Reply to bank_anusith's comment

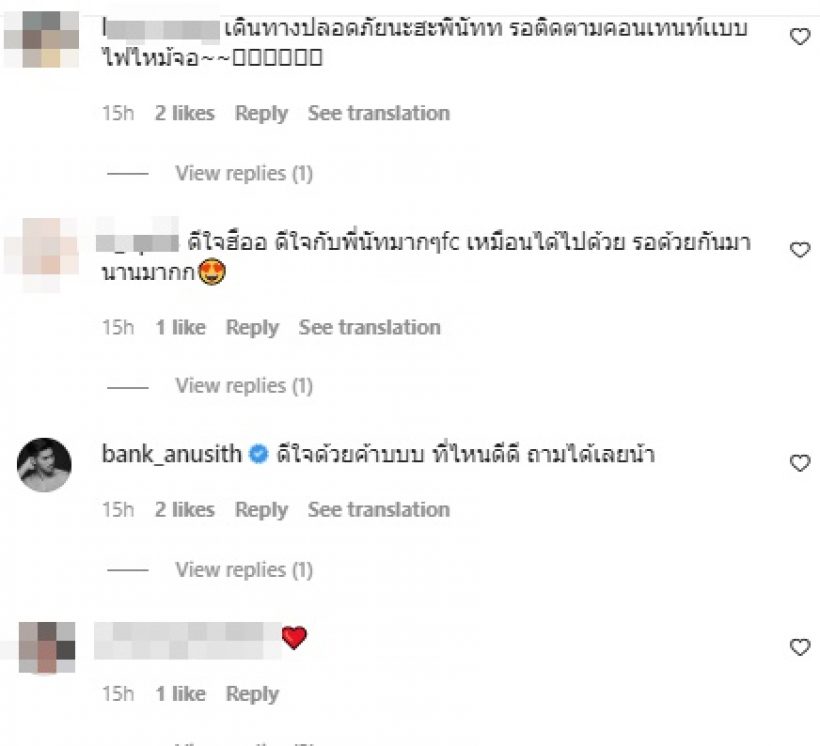261,510
